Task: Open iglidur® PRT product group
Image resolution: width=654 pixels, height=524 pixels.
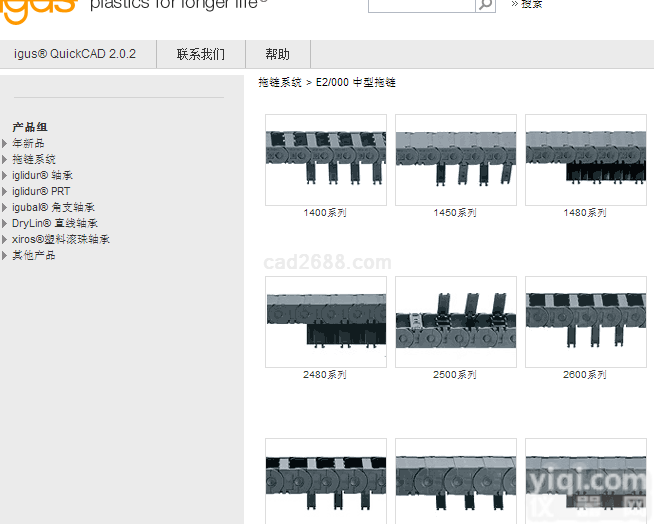Action: pyautogui.click(x=41, y=191)
